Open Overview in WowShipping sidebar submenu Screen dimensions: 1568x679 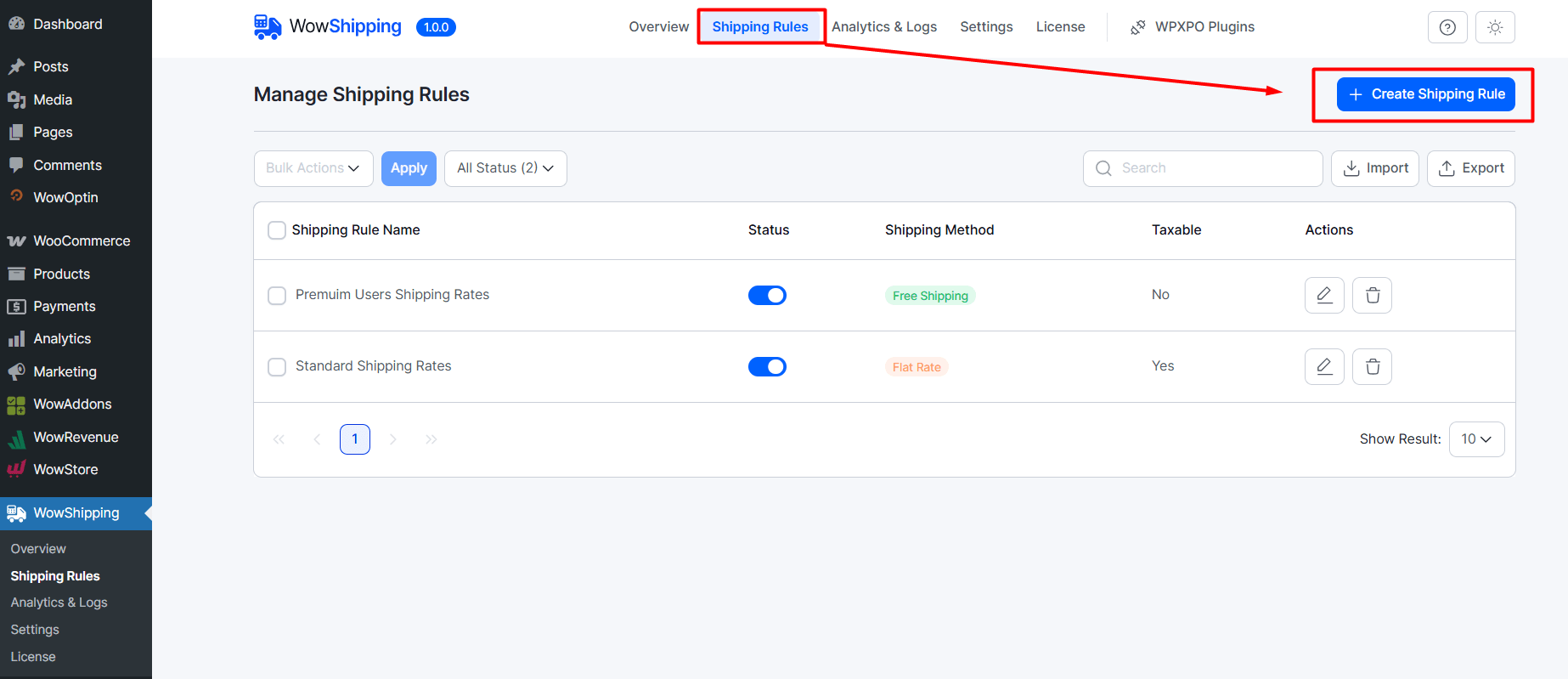[38, 549]
